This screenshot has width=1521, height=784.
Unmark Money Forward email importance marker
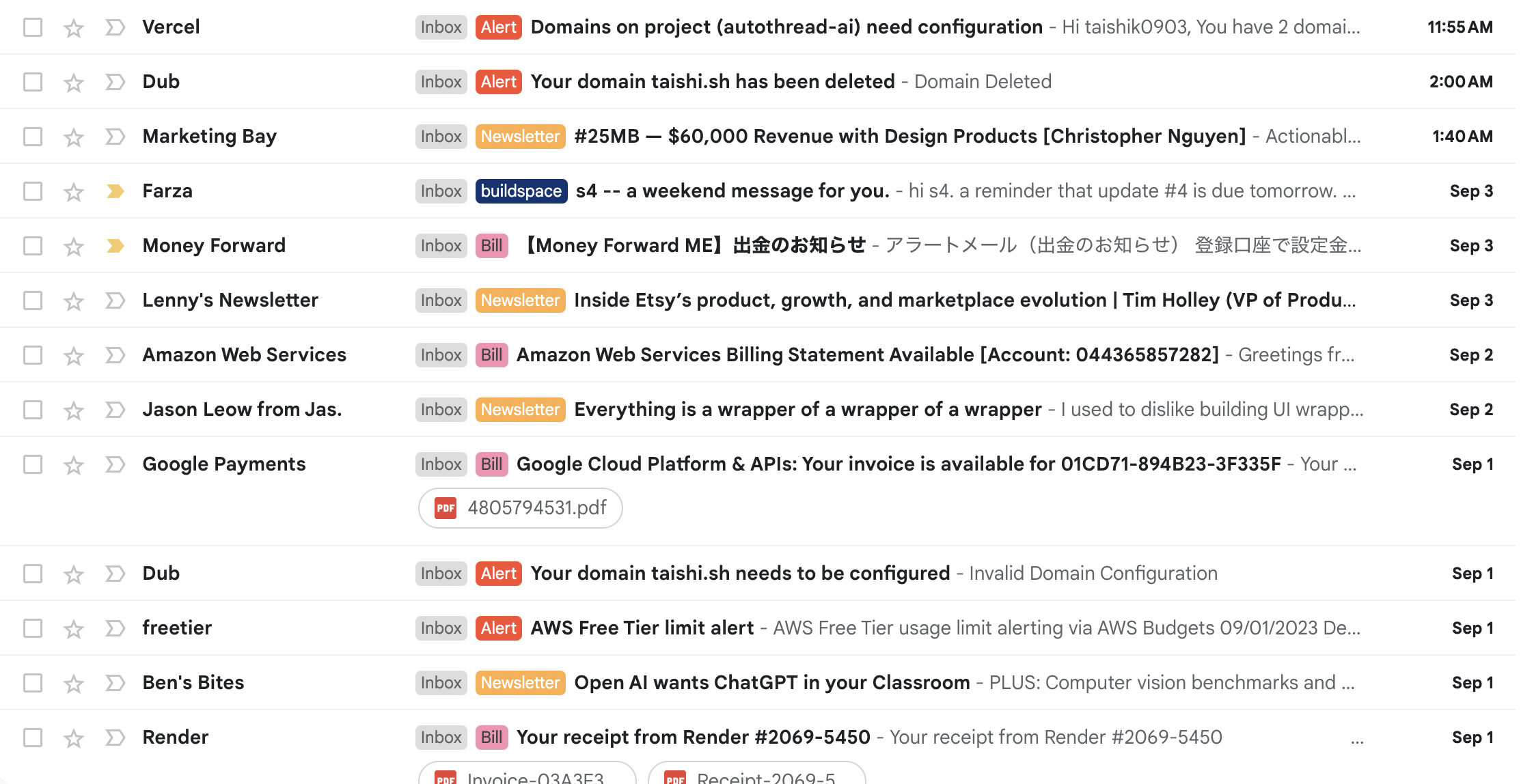[x=115, y=246]
